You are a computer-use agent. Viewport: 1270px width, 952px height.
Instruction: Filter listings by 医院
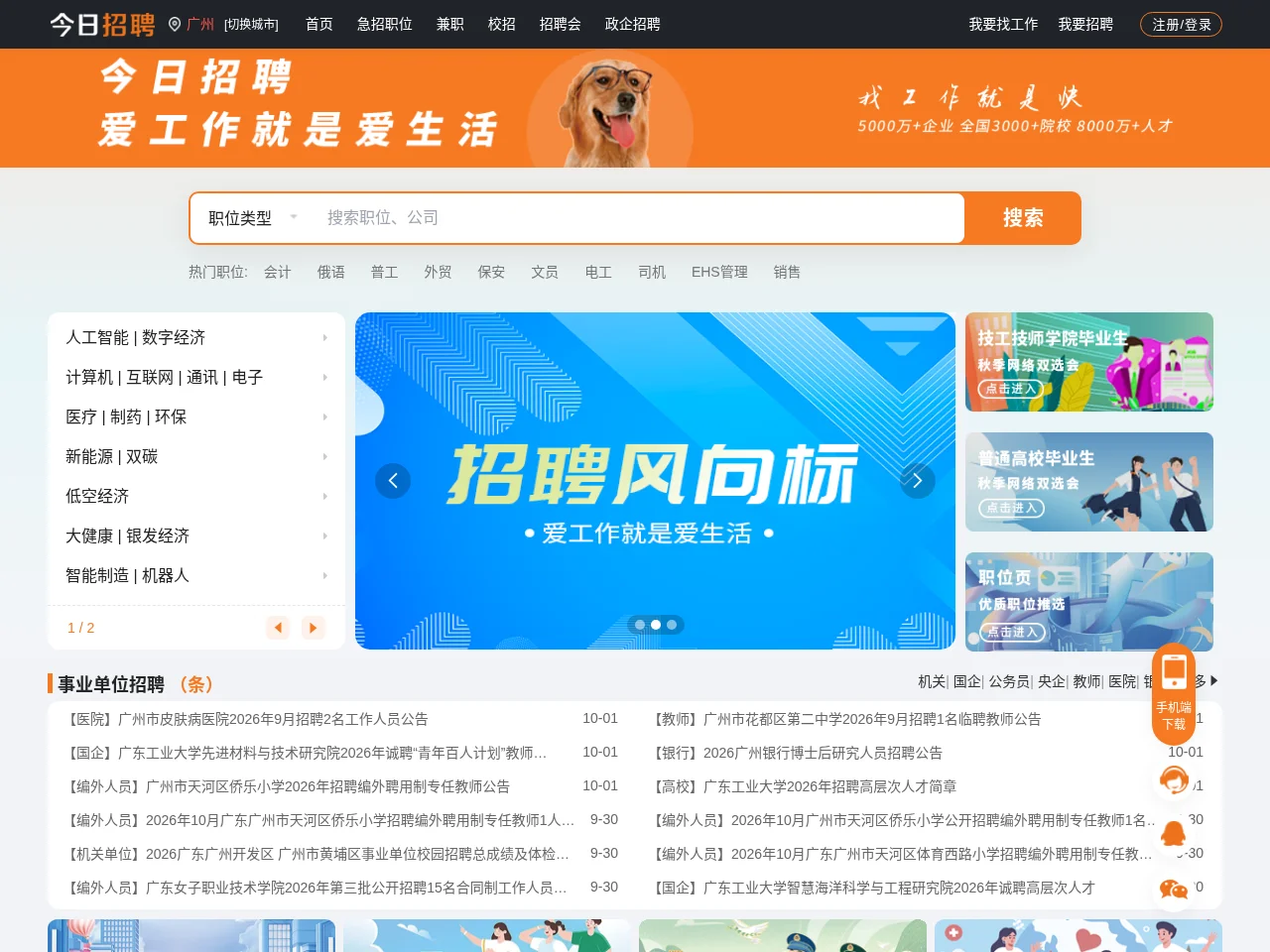(x=1122, y=681)
